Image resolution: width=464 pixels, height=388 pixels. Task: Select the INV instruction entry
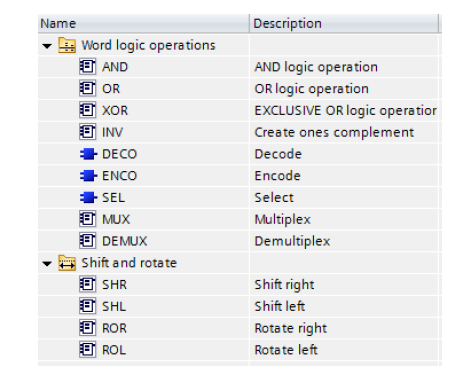point(112,132)
